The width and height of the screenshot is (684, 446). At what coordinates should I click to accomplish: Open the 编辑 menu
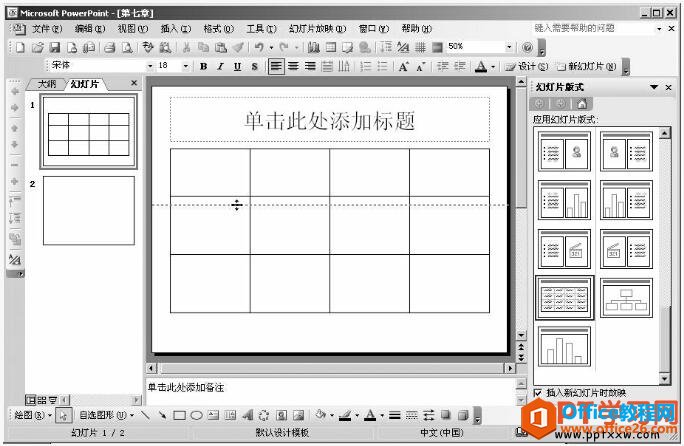coord(90,29)
